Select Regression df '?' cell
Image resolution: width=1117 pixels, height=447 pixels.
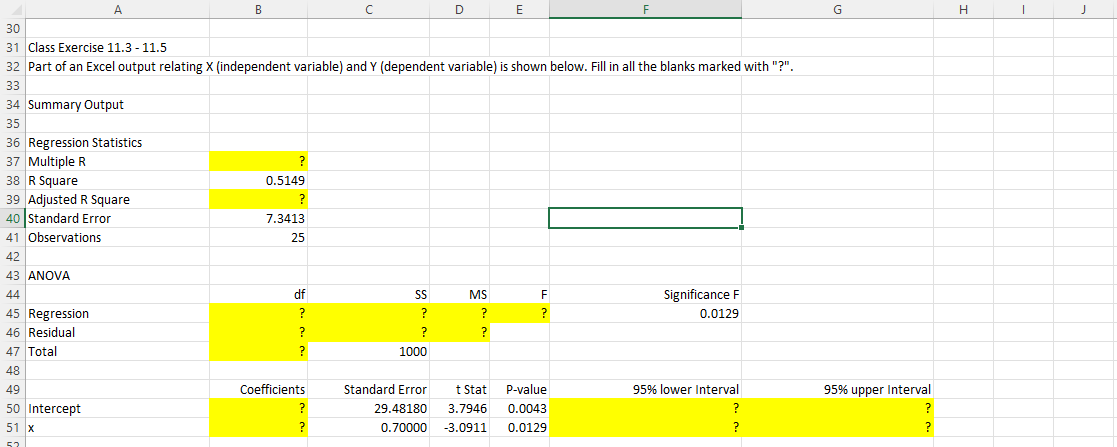pos(259,313)
